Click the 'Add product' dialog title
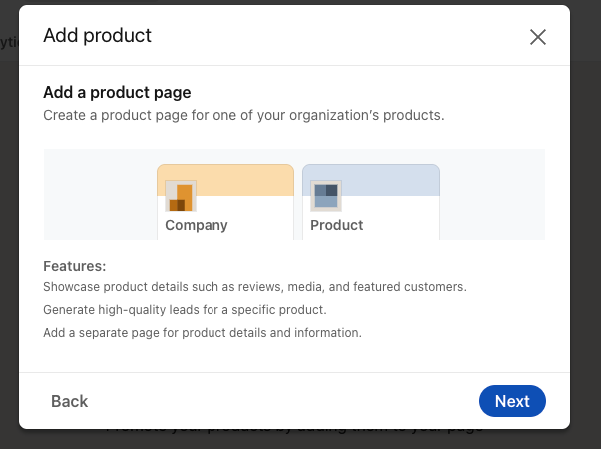This screenshot has width=601, height=449. [97, 35]
